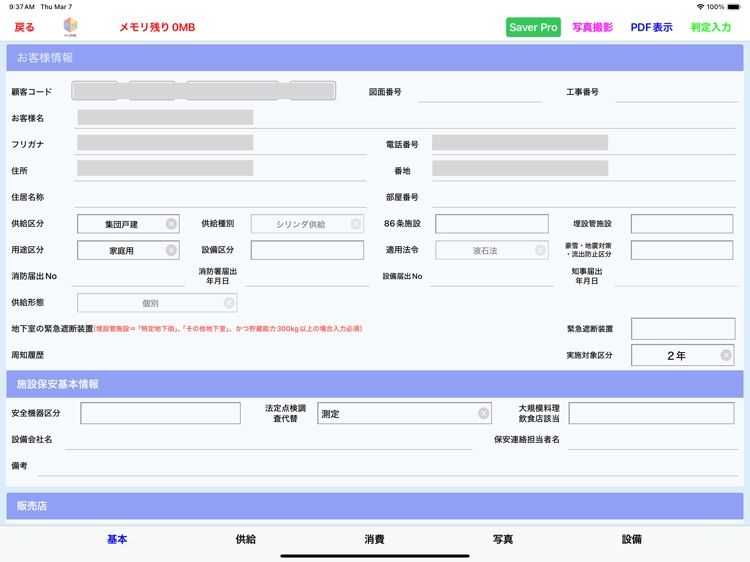The width and height of the screenshot is (750, 562).
Task: Tap the お客様名 field
Action: [405, 118]
